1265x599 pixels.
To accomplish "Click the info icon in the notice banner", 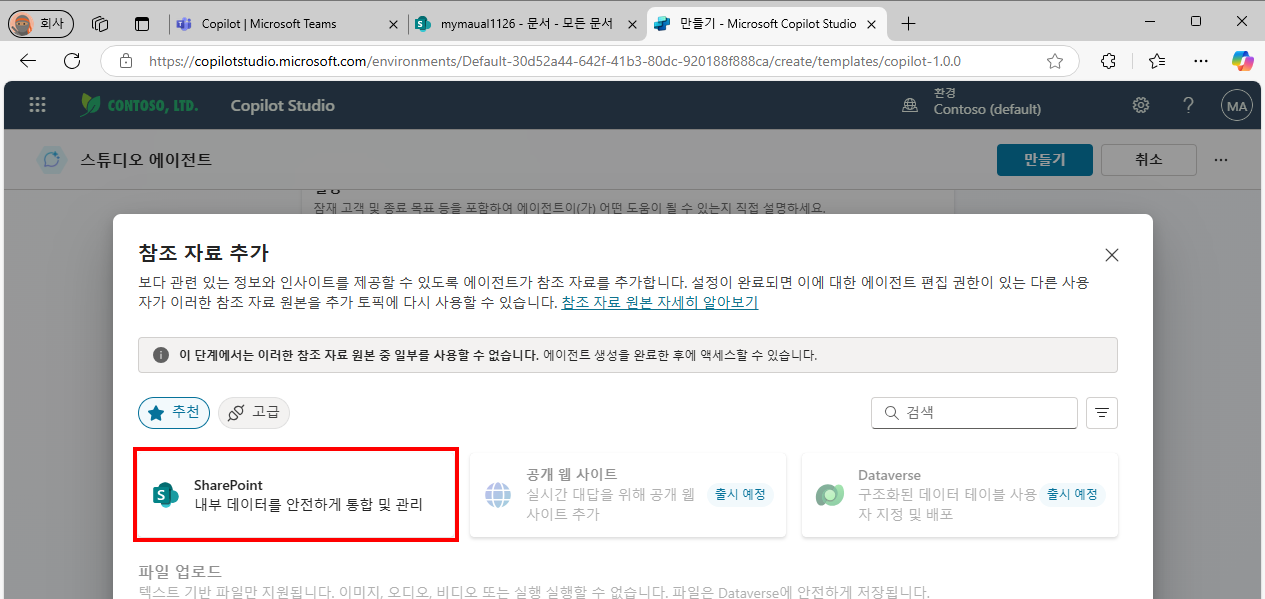I will tap(160, 355).
